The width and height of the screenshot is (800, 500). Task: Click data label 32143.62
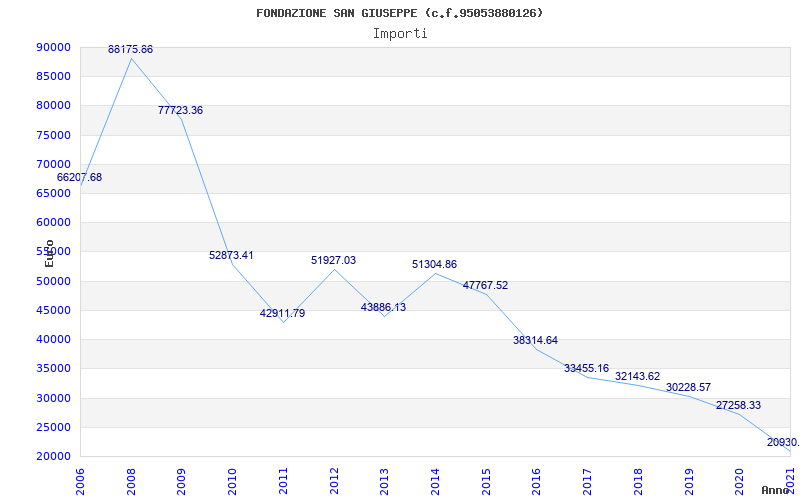[x=637, y=377]
